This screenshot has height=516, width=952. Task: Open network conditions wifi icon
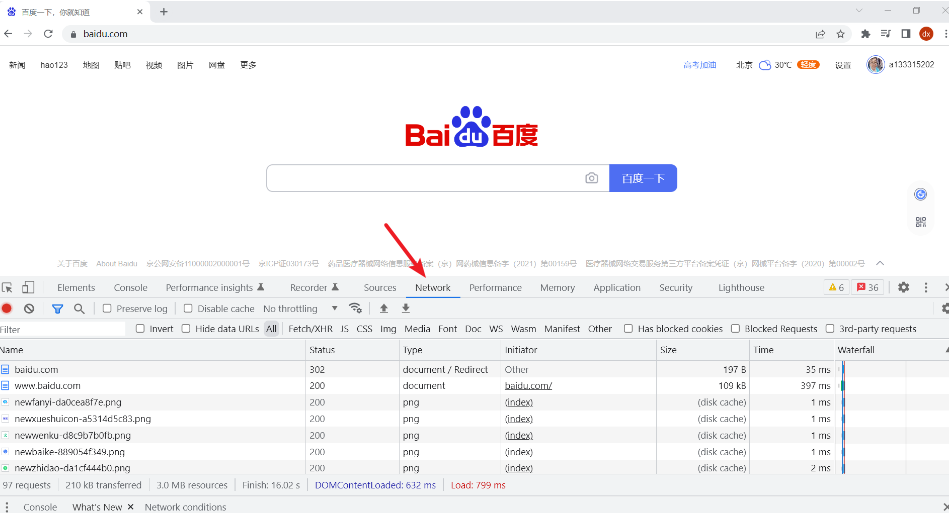pos(356,308)
